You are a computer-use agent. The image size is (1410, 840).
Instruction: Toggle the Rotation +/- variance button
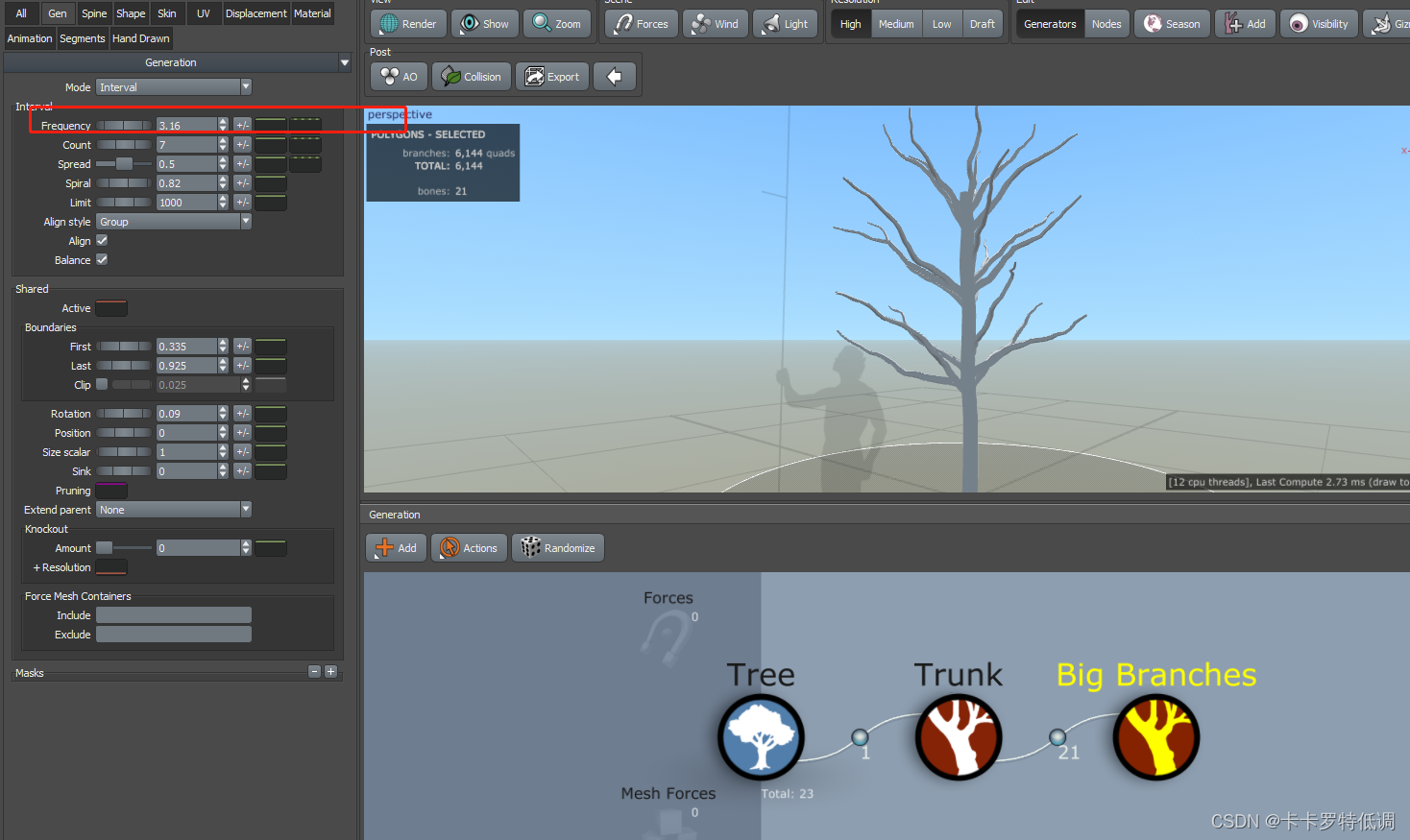click(242, 414)
